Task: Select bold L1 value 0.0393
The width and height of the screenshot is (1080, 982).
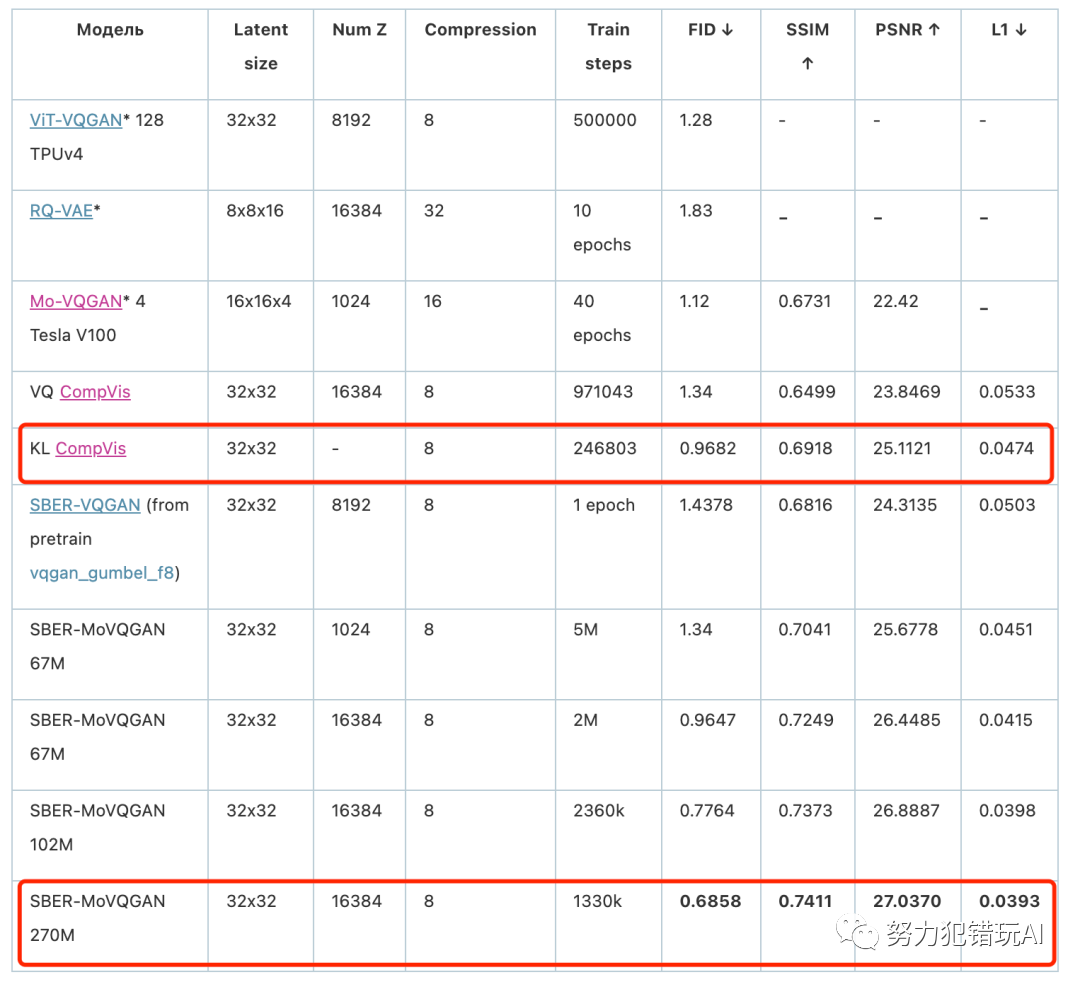Action: tap(1009, 901)
